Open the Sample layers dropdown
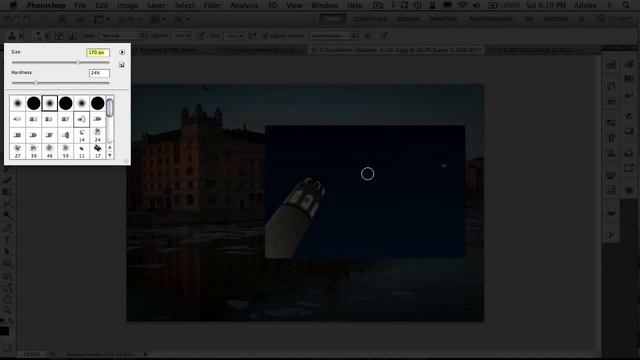The height and width of the screenshot is (360, 640). [333, 36]
